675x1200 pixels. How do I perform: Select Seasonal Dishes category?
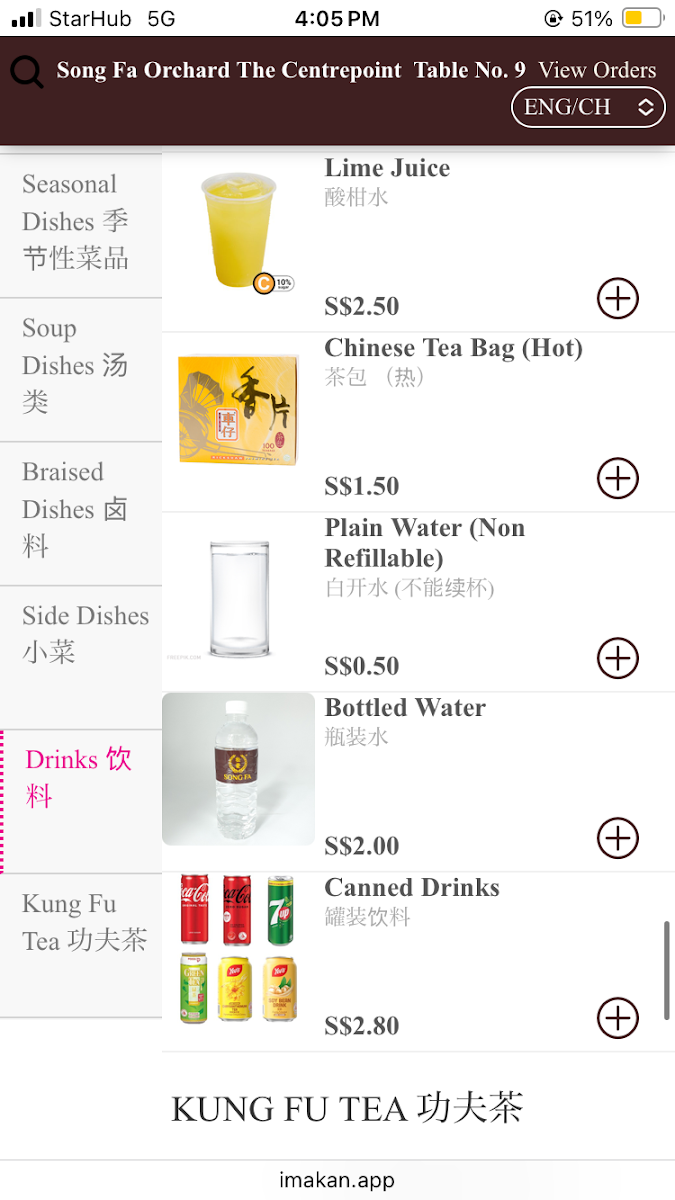[x=76, y=221]
